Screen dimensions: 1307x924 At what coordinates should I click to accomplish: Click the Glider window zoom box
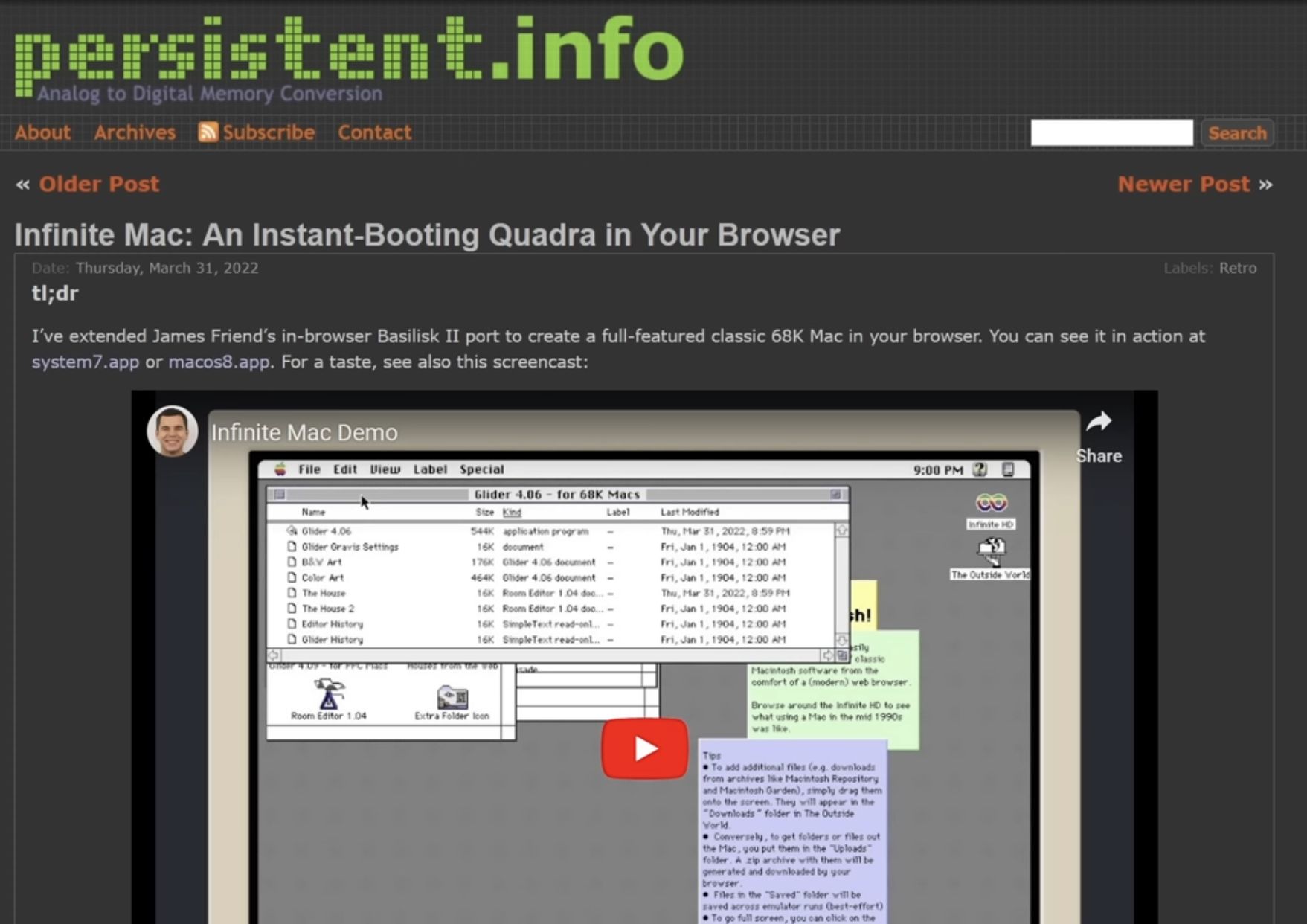[x=835, y=494]
